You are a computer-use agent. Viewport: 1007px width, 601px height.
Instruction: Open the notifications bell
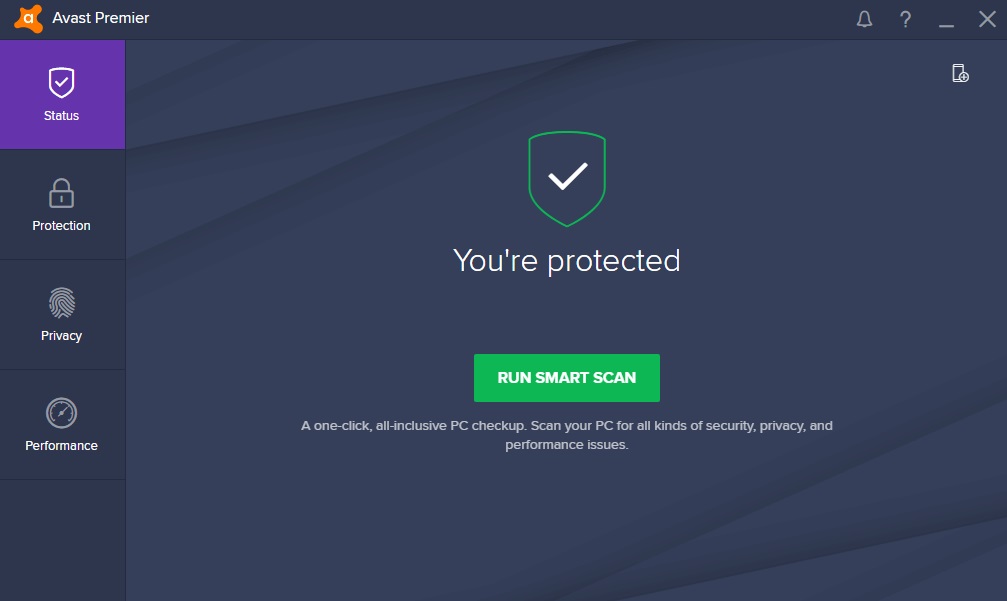click(x=864, y=19)
